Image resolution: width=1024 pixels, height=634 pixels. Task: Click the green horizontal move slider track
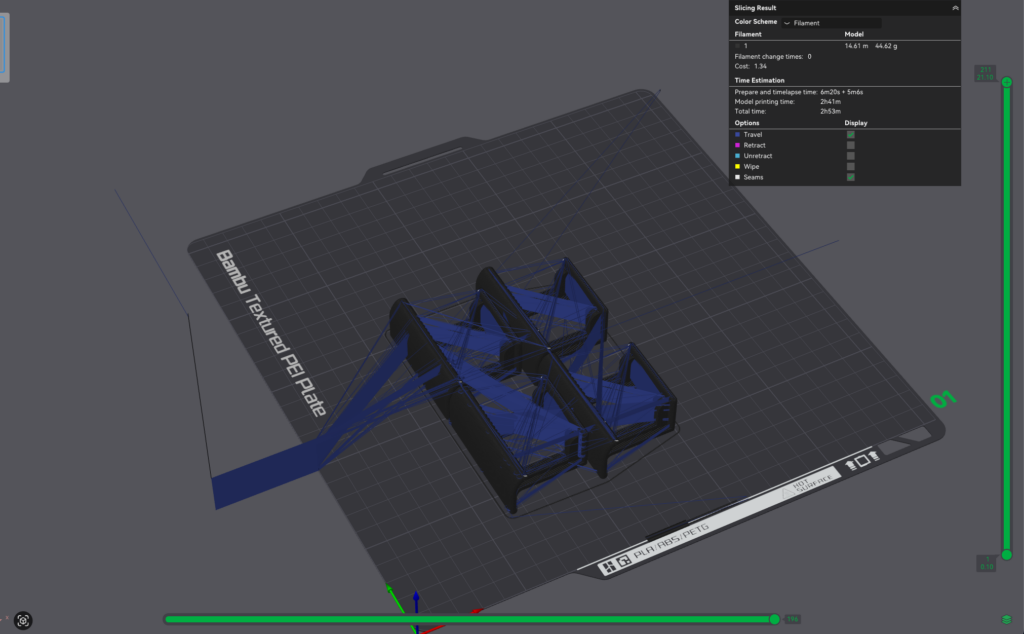[x=469, y=619]
